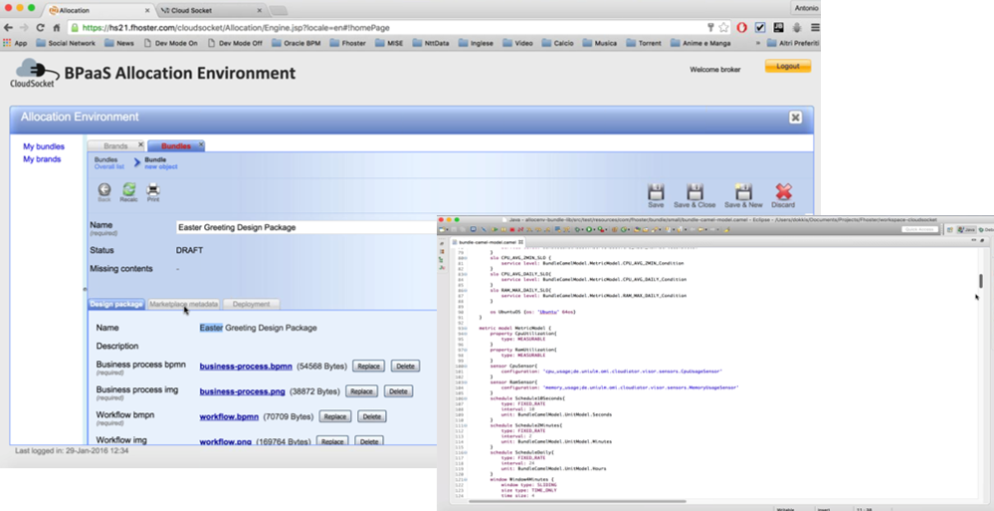This screenshot has height=511, width=994.
Task: Close the Bundles tab
Action: 200,146
